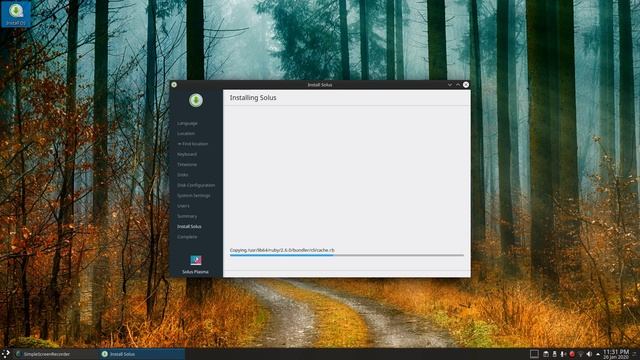Maximize the Install Solus window

click(x=458, y=85)
